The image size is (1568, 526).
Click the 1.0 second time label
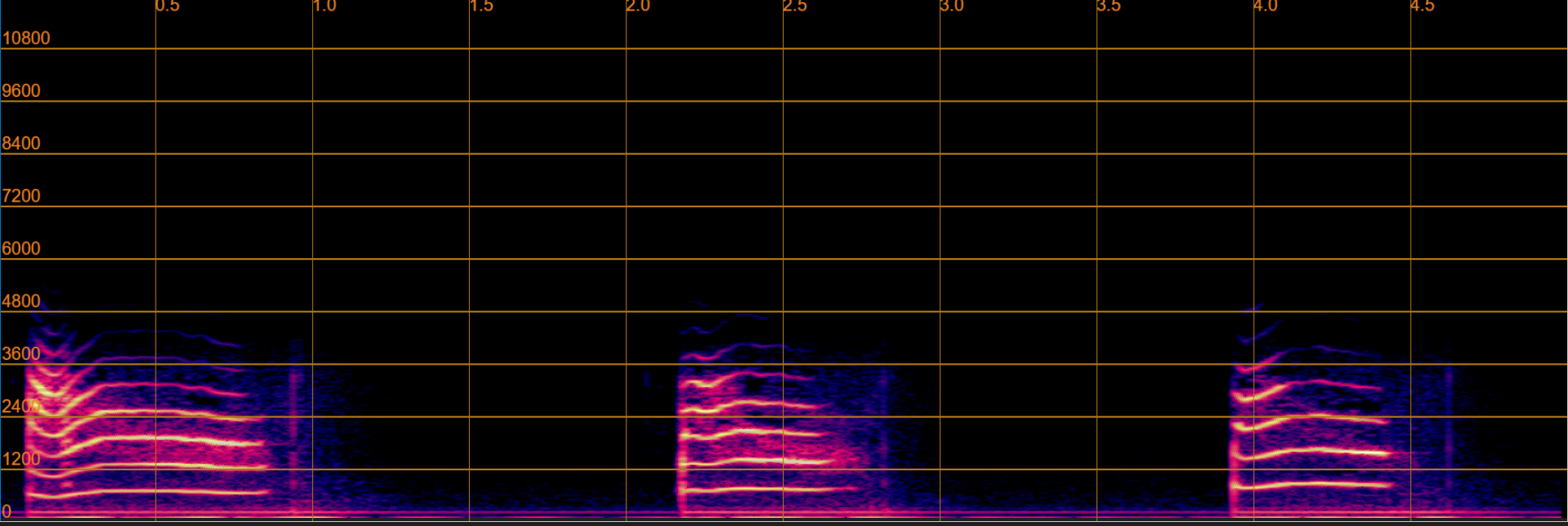(324, 6)
